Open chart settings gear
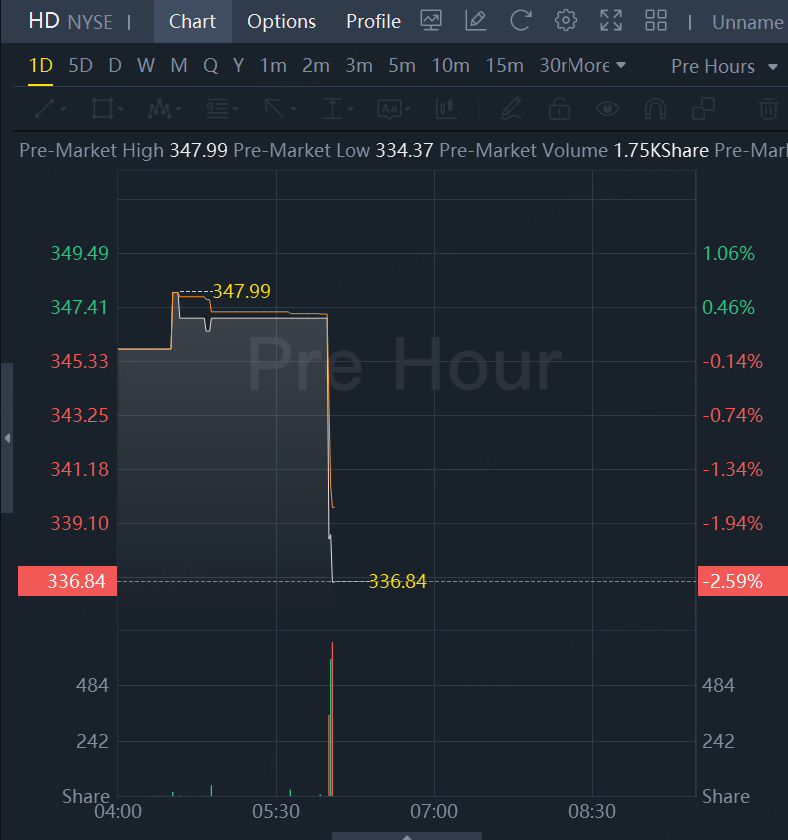The image size is (788, 840). tap(566, 21)
